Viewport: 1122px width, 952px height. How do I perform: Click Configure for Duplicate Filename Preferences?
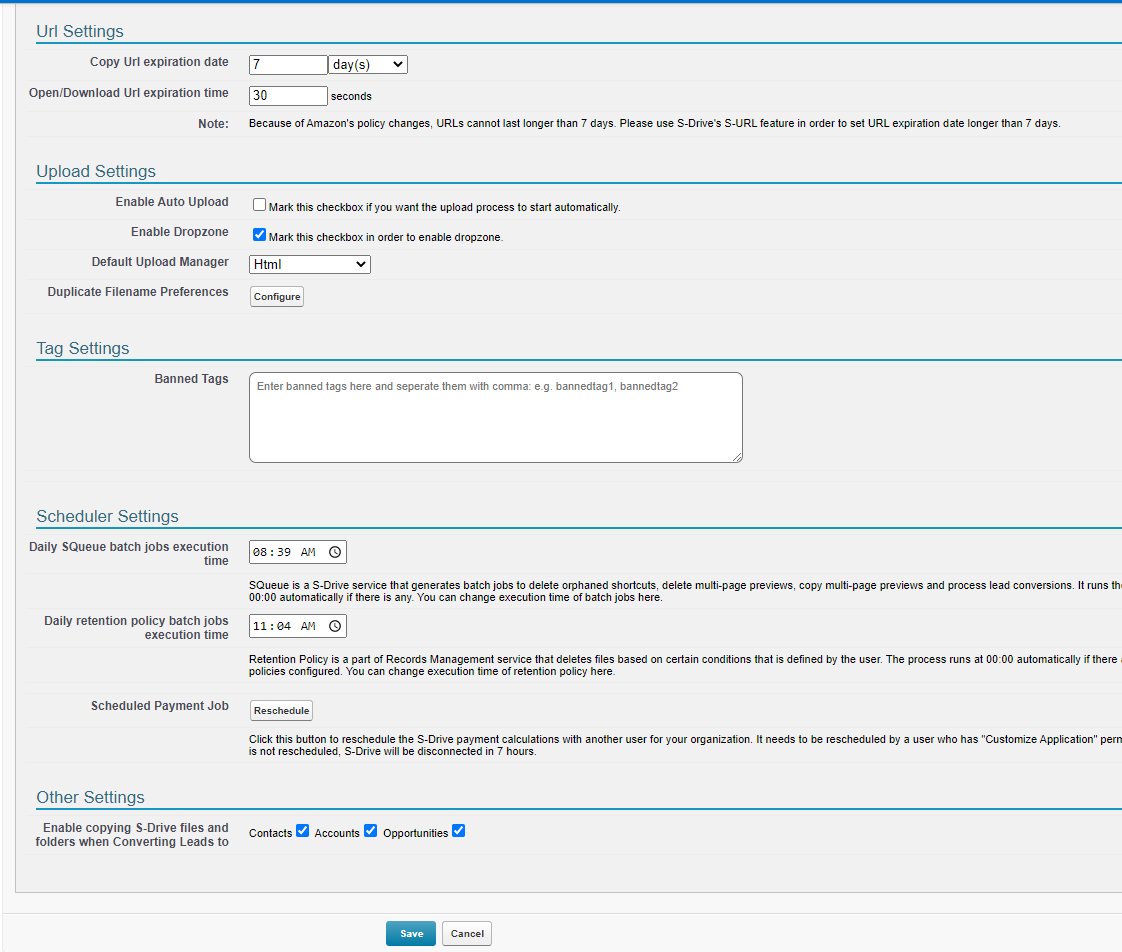(x=277, y=297)
